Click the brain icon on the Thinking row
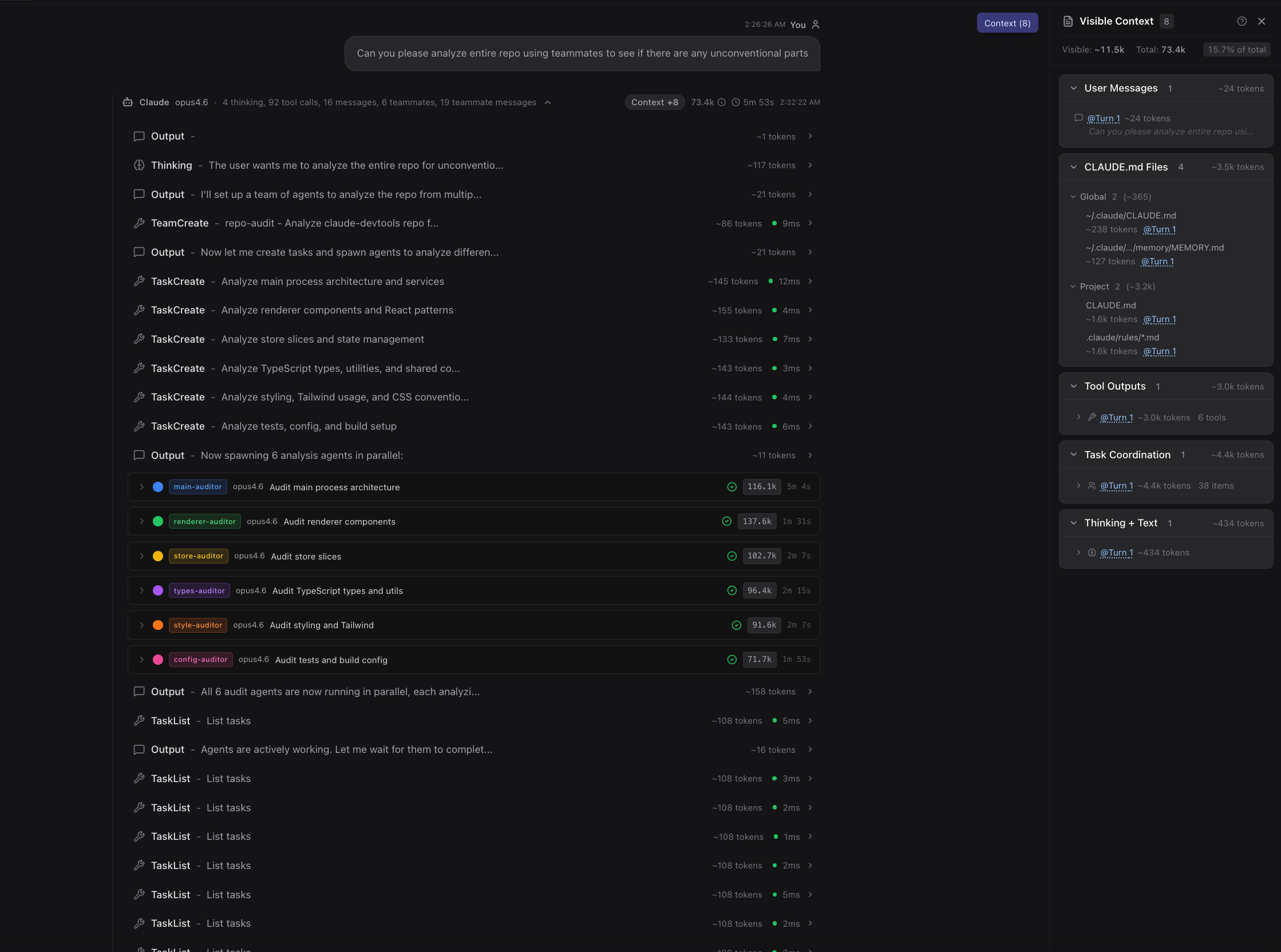Screen dimensions: 1281x952 tap(139, 165)
